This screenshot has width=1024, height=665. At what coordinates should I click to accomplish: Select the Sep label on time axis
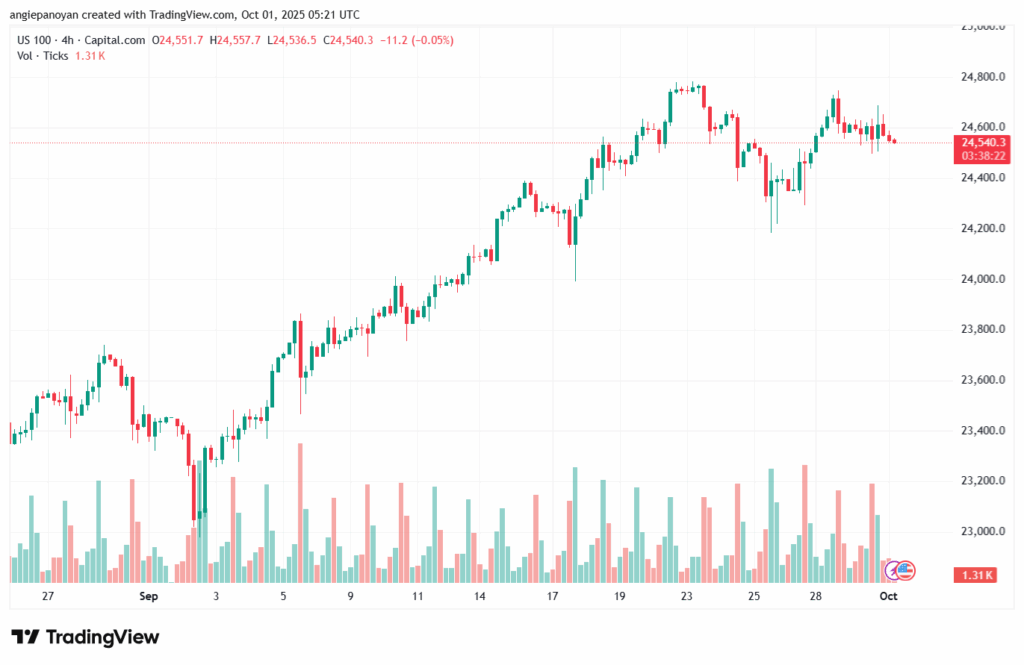click(x=149, y=596)
